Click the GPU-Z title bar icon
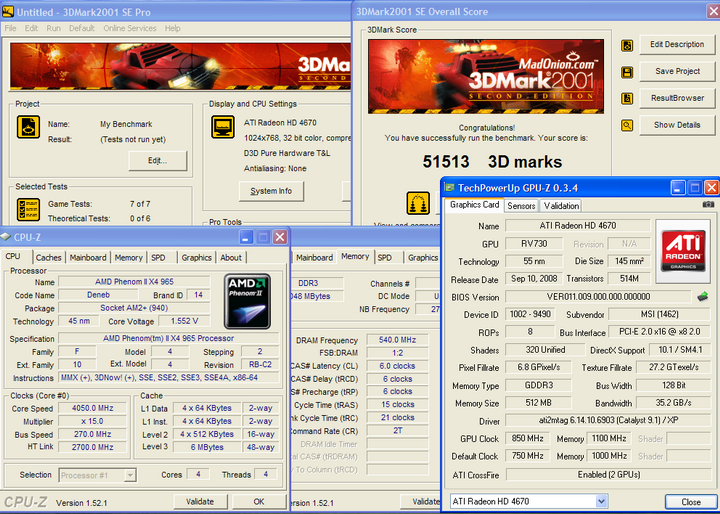This screenshot has width=720, height=514. click(x=450, y=188)
